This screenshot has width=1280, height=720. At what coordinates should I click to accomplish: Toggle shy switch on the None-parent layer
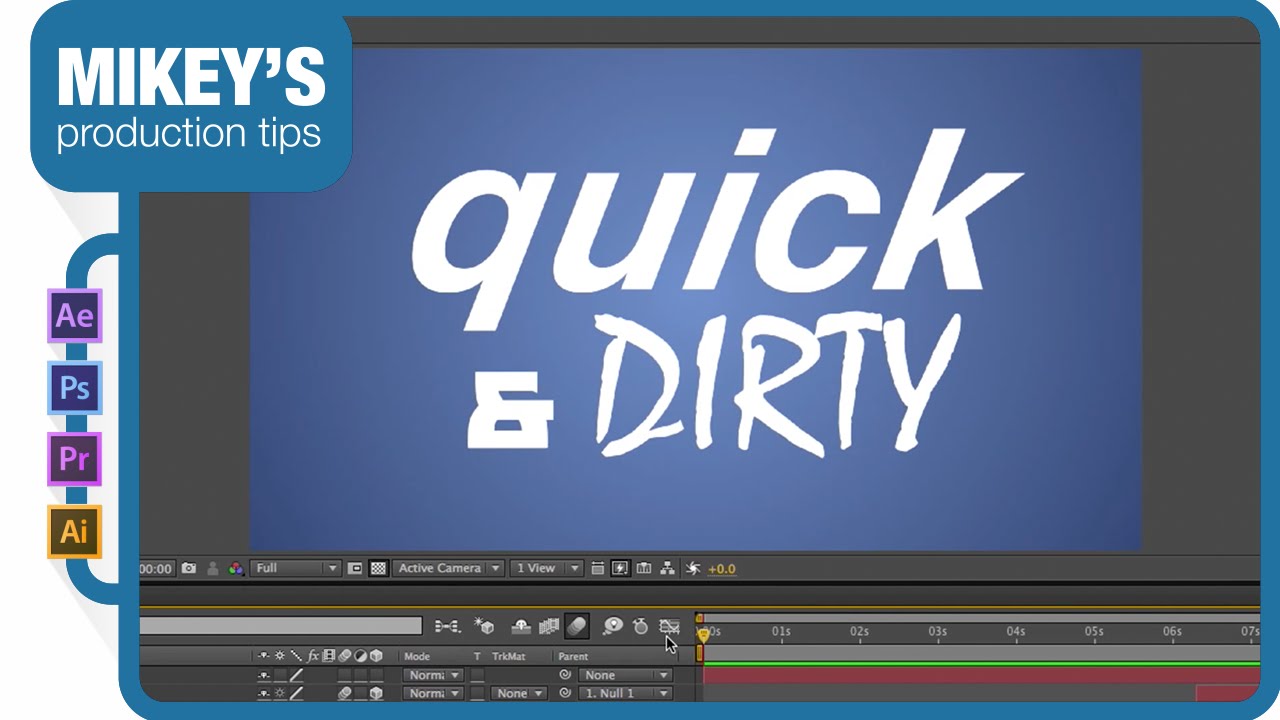(x=264, y=675)
